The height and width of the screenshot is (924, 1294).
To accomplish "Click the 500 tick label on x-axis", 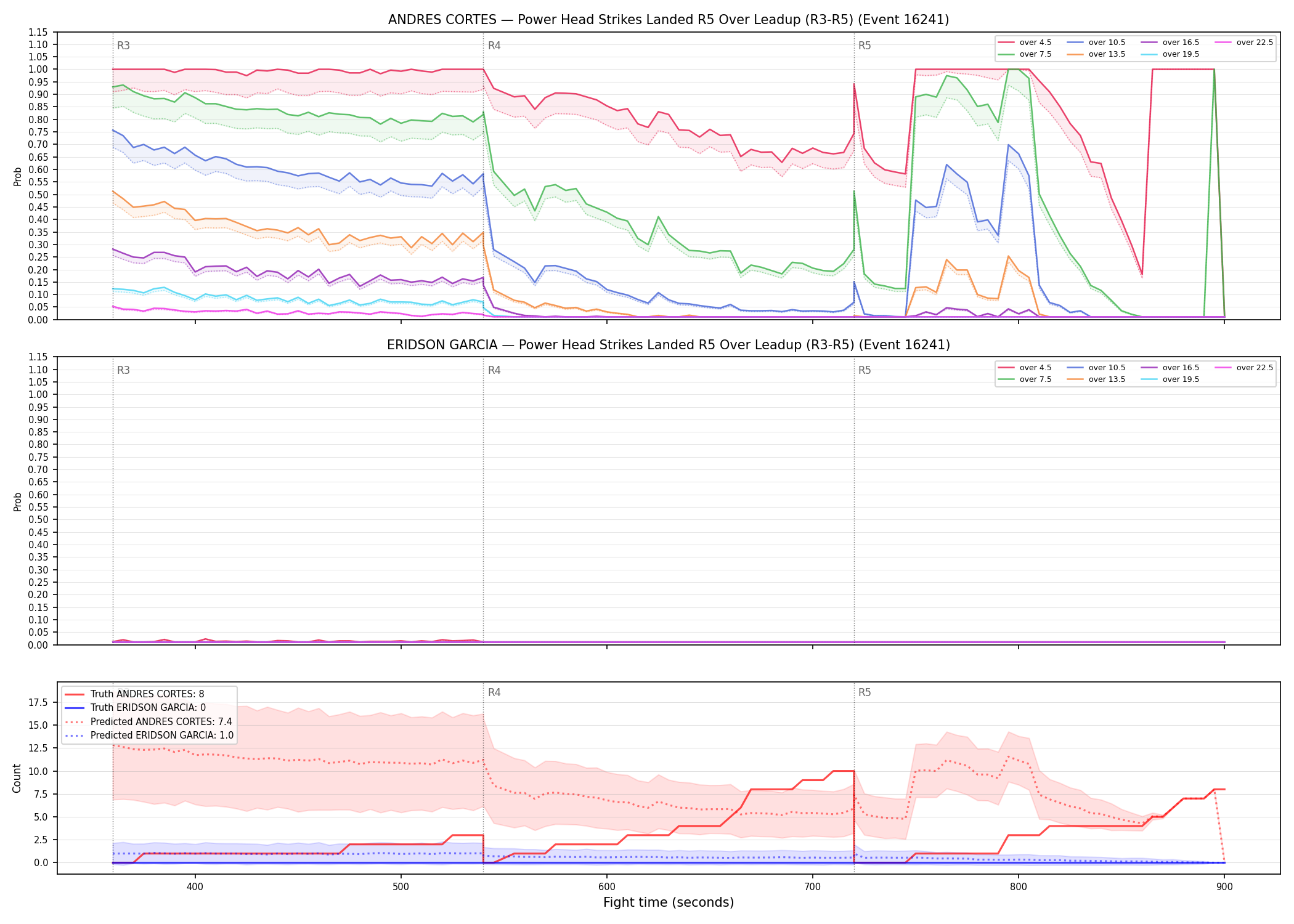I will point(401,887).
